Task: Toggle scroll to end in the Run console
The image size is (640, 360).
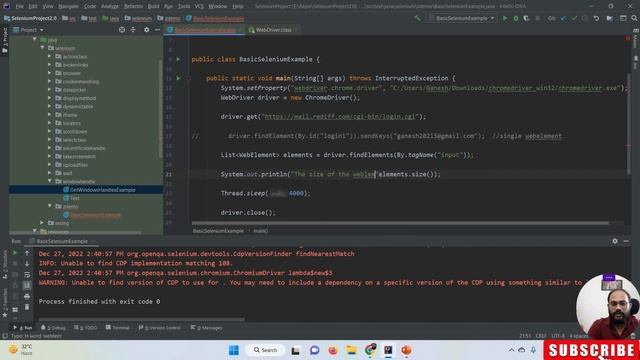Action: pos(27,285)
